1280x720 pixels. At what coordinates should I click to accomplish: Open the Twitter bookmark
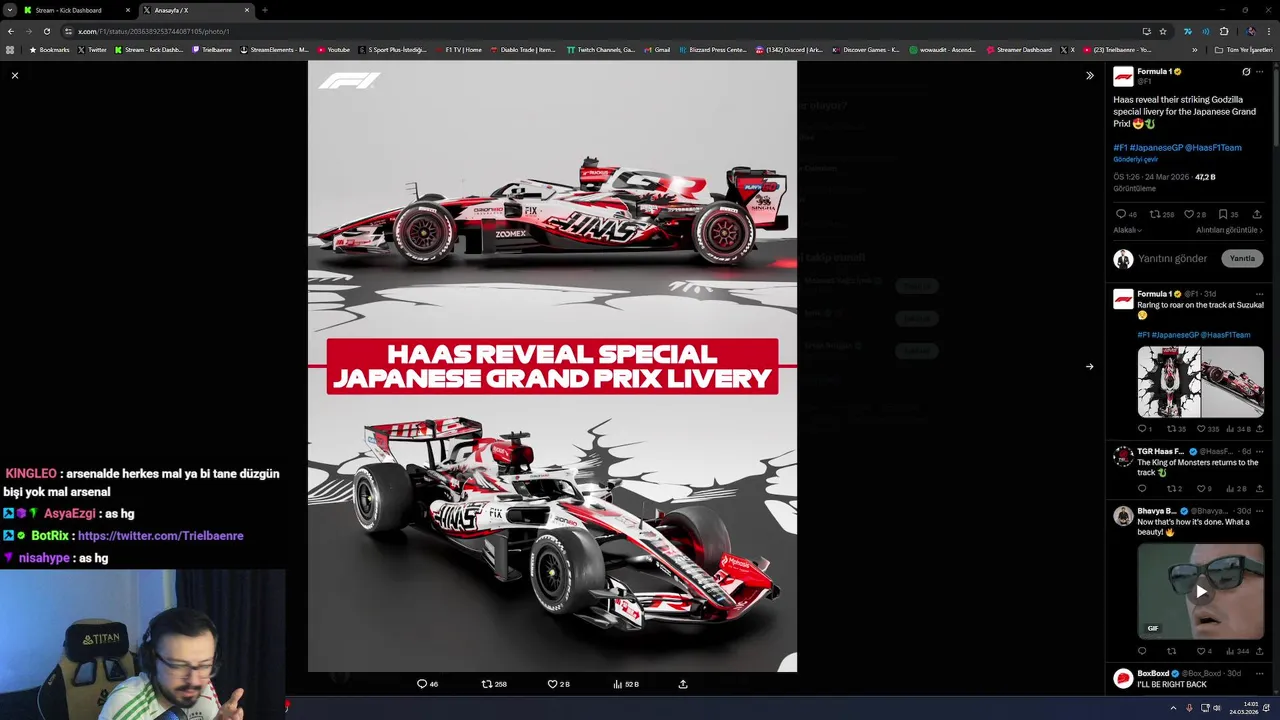tap(92, 50)
